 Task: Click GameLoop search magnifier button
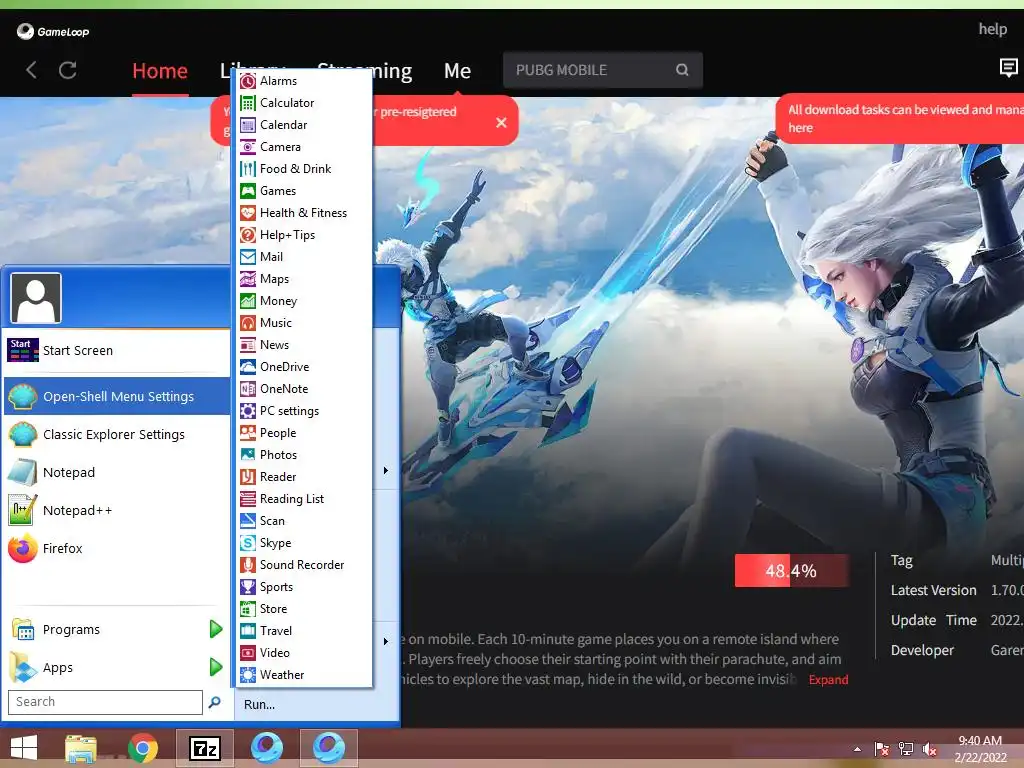click(682, 70)
